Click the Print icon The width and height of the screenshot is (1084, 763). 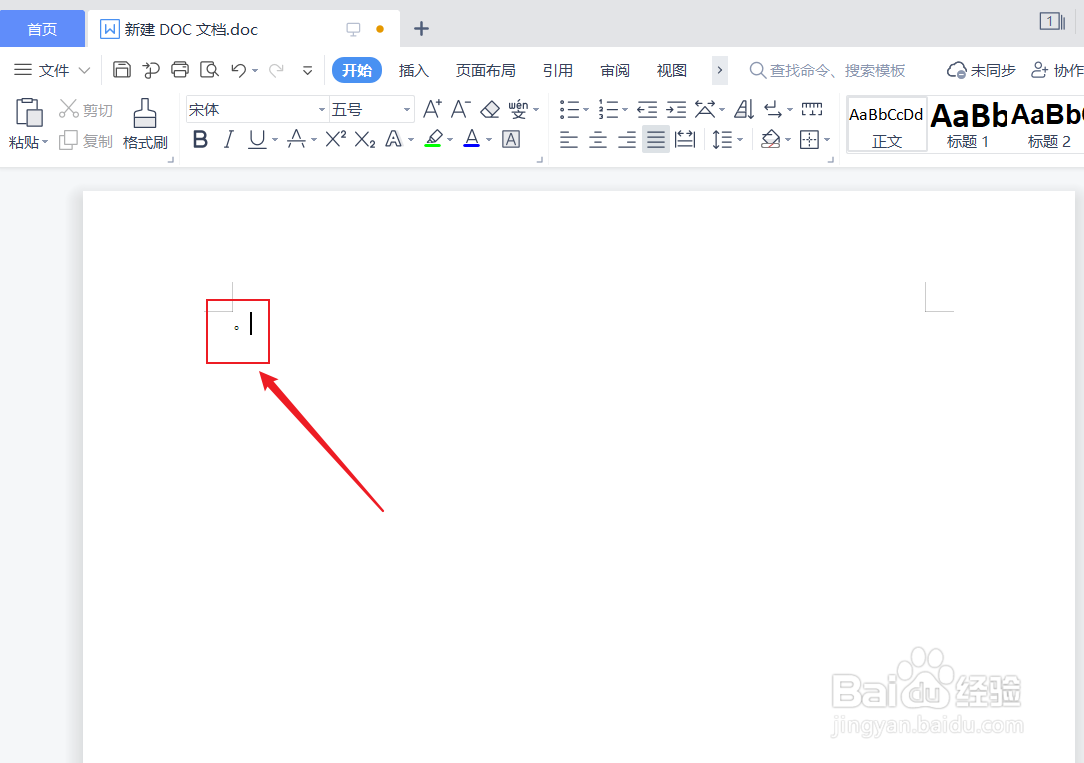pyautogui.click(x=180, y=69)
